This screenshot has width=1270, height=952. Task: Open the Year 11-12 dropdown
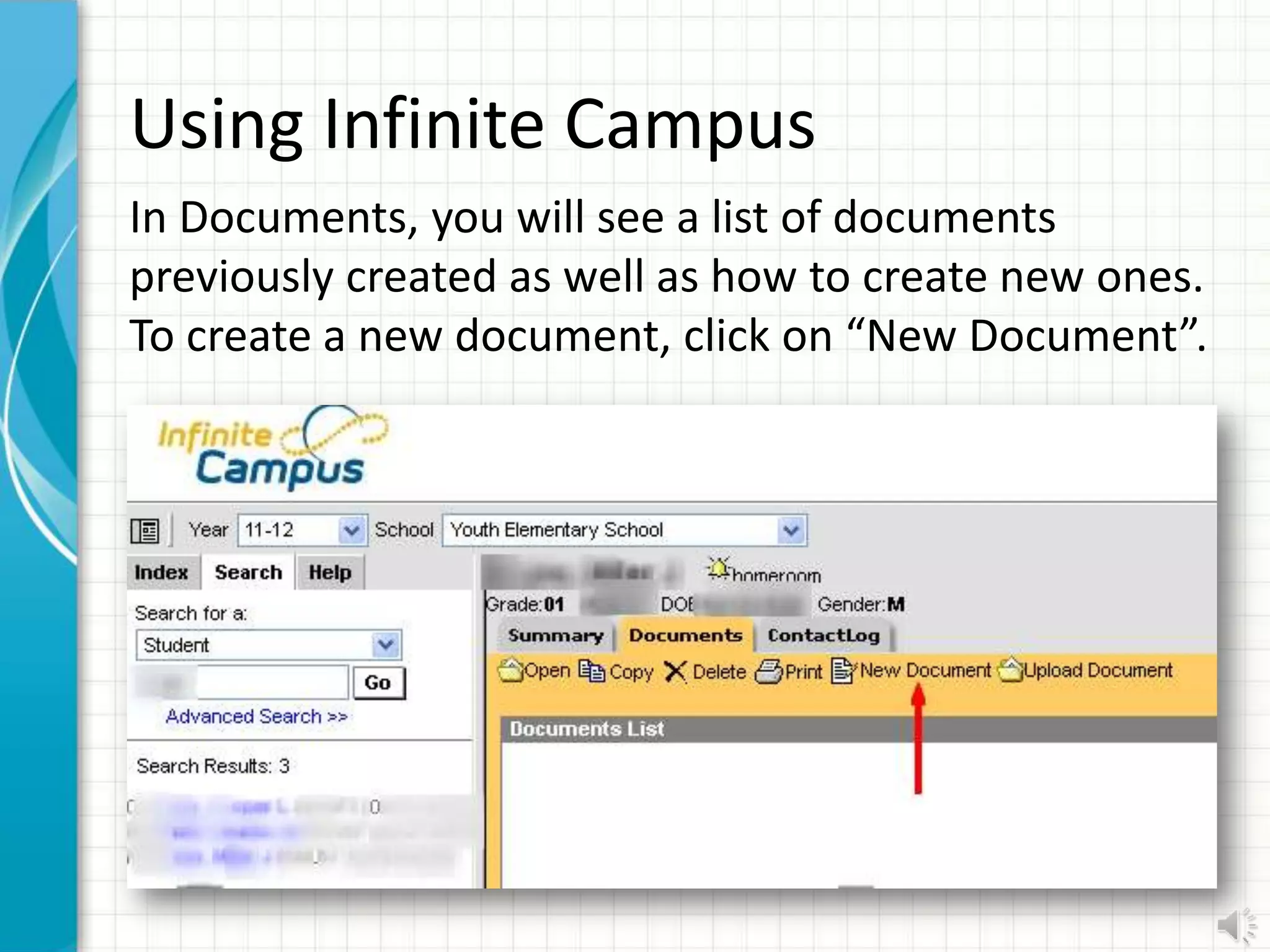tap(303, 531)
